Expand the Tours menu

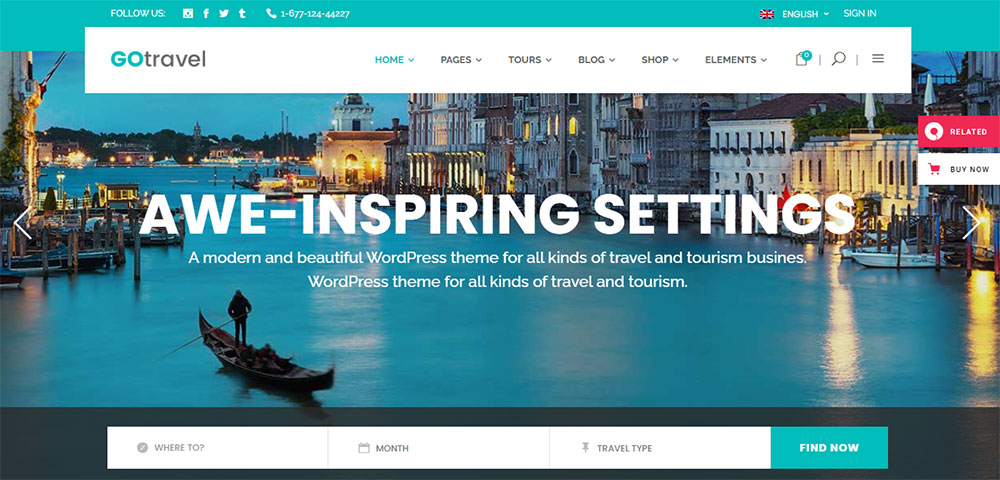click(529, 60)
